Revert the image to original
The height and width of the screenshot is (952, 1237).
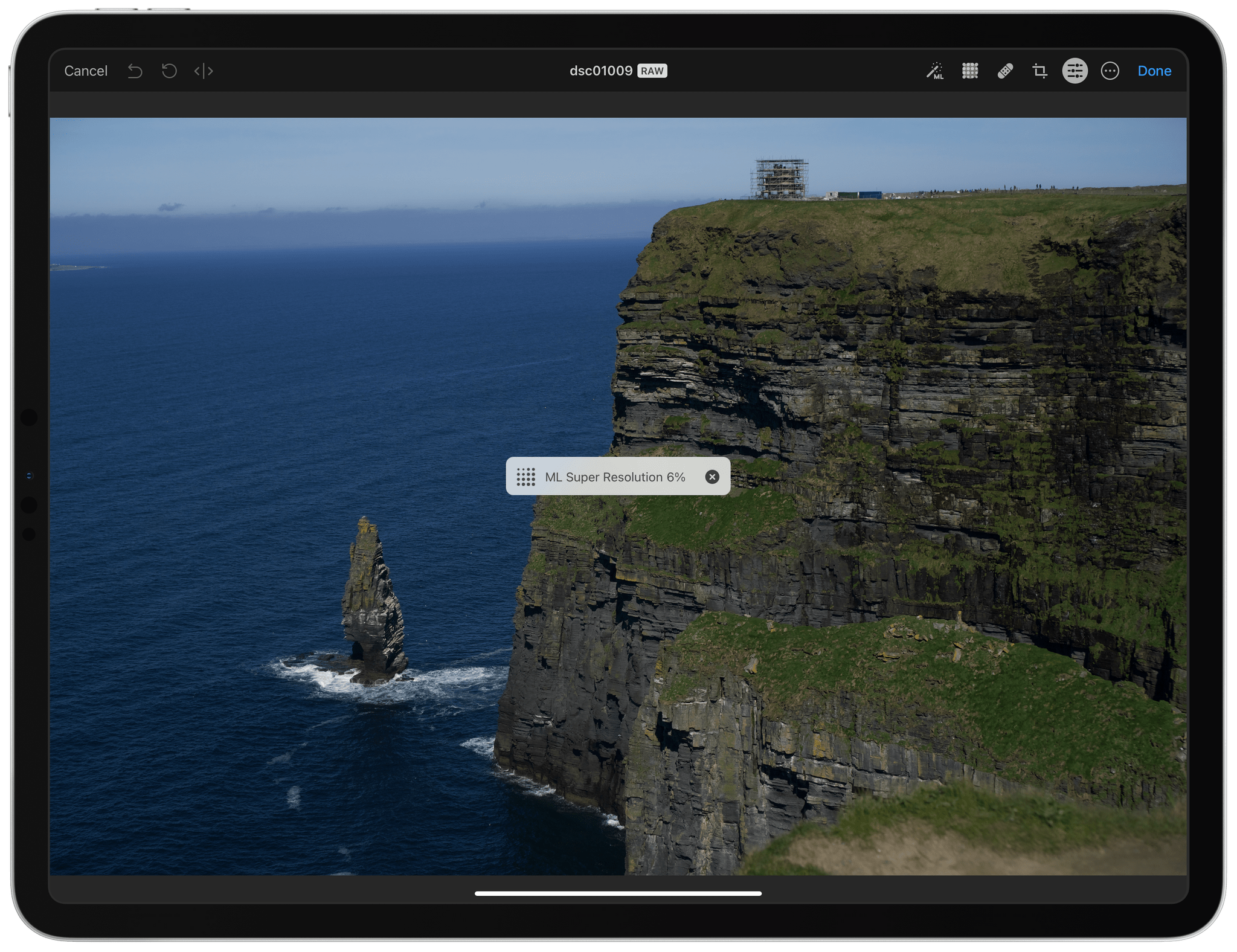click(169, 71)
